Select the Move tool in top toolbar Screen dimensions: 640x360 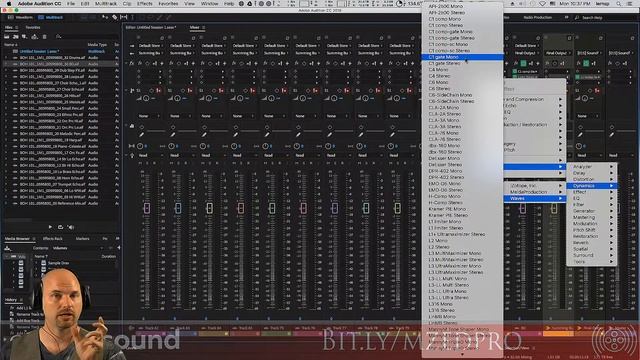[x=106, y=17]
